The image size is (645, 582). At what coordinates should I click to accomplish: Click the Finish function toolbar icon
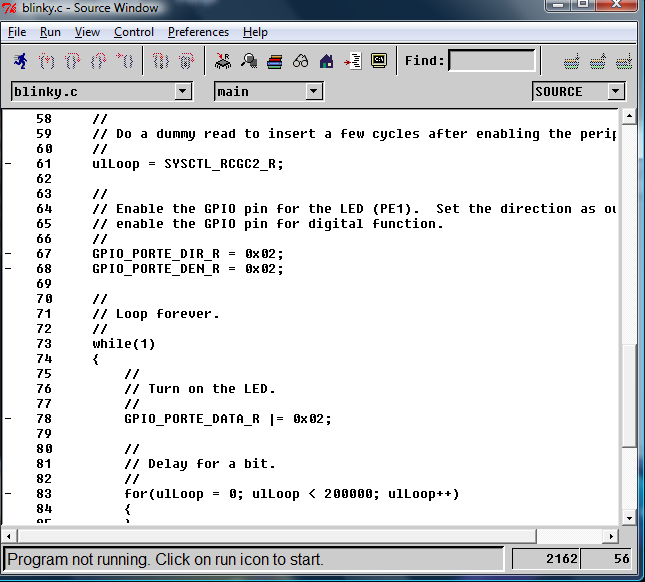[98, 61]
